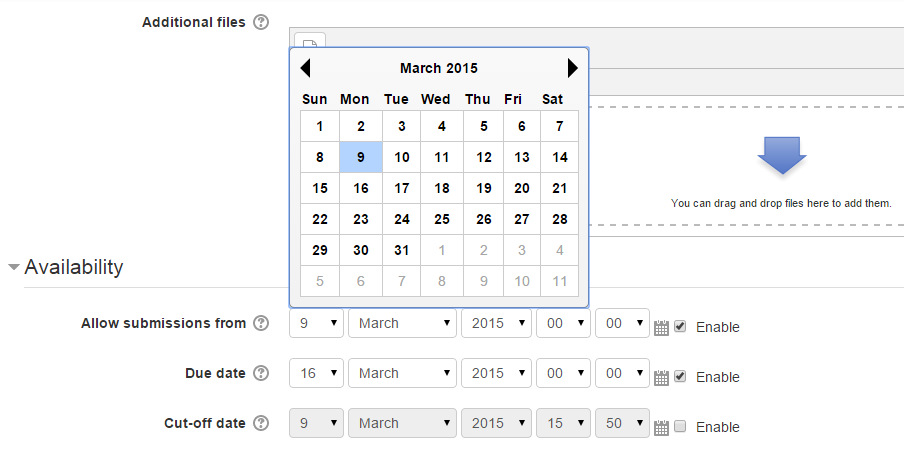This screenshot has height=452, width=904.
Task: Disable the Allow submissions from checkbox
Action: (x=680, y=327)
